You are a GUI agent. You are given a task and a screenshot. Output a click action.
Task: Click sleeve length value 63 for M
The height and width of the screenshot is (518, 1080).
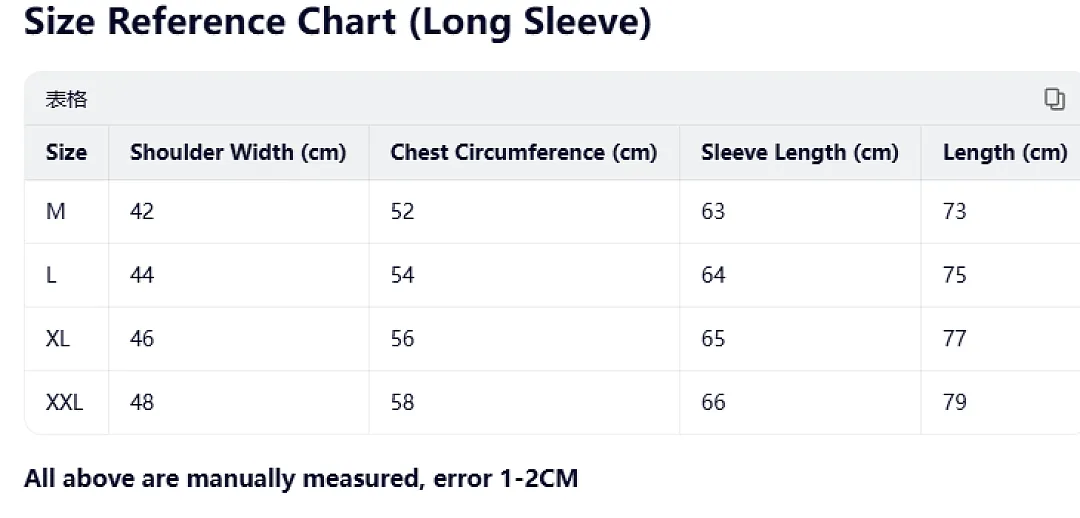[x=713, y=211]
